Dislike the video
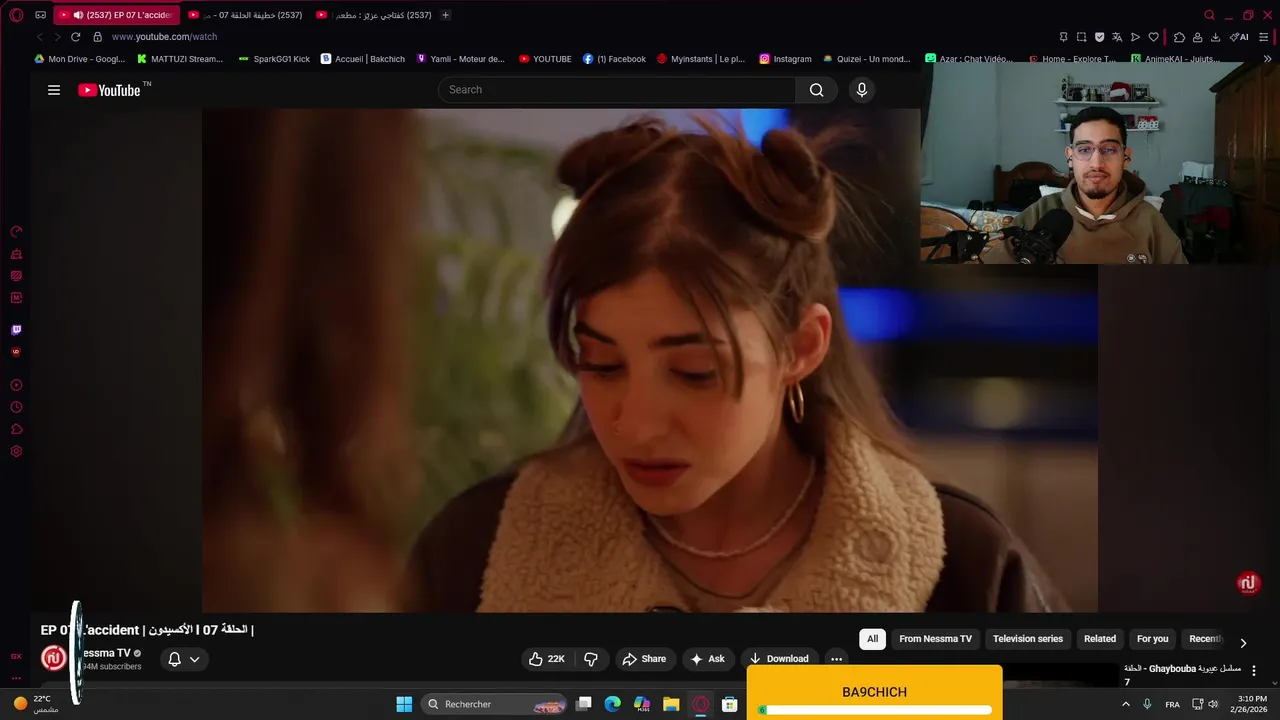Screen dimensions: 1280x720 tap(591, 659)
